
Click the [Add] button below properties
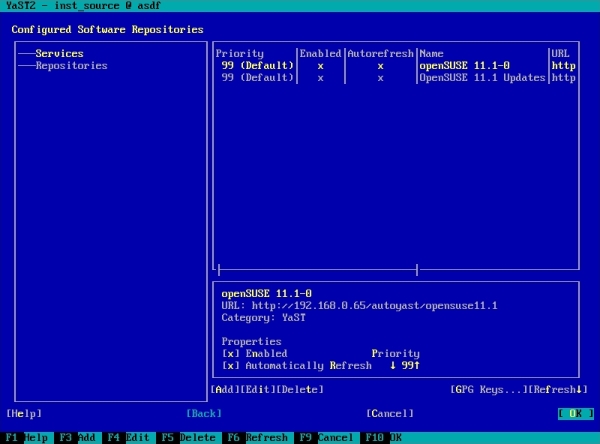point(225,390)
